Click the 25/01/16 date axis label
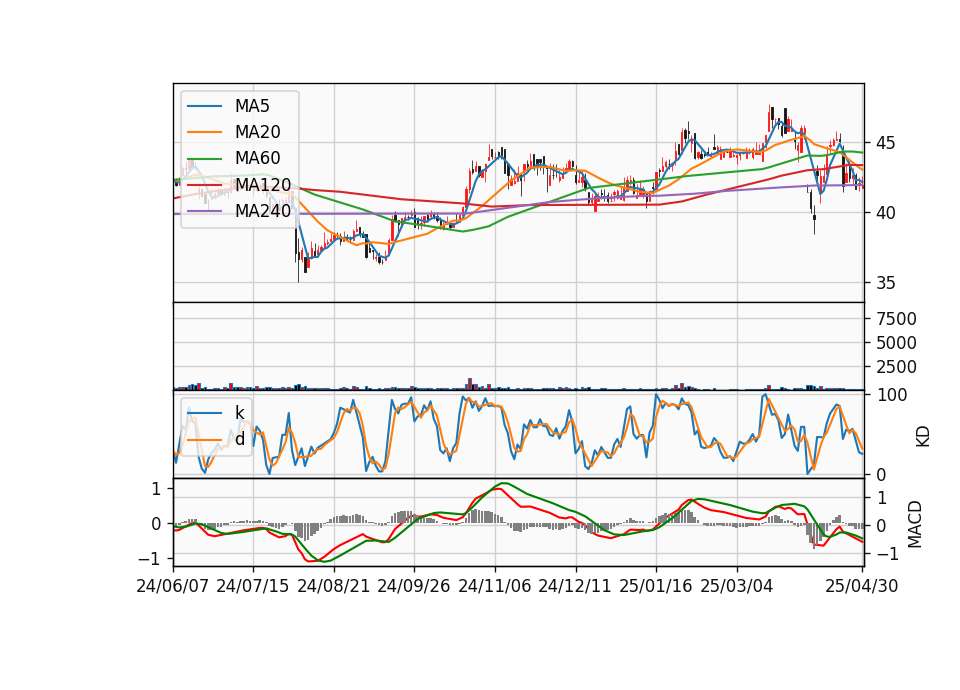 (656, 586)
